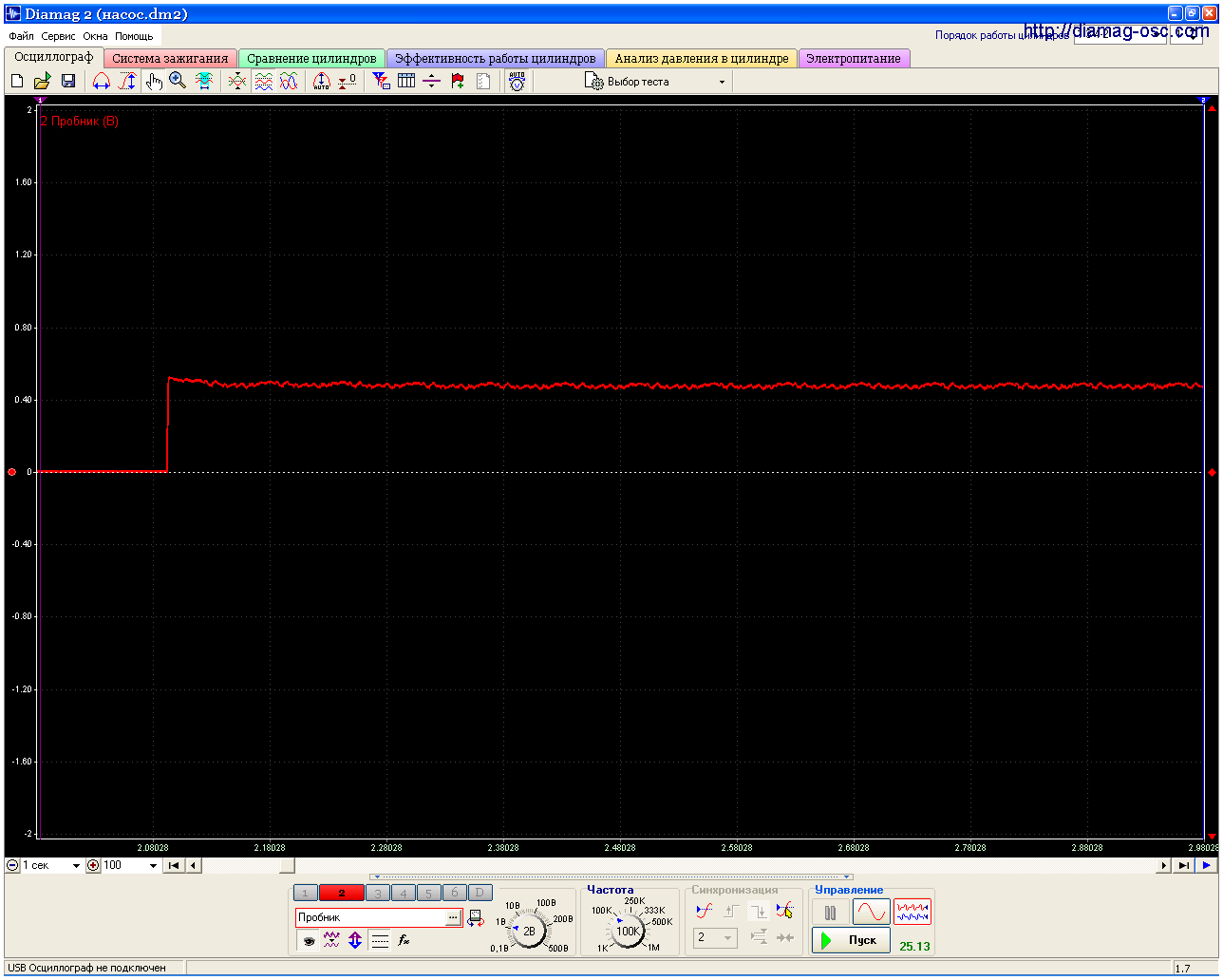Activate the hand pan tool
This screenshot has height=980, width=1223.
click(x=154, y=82)
